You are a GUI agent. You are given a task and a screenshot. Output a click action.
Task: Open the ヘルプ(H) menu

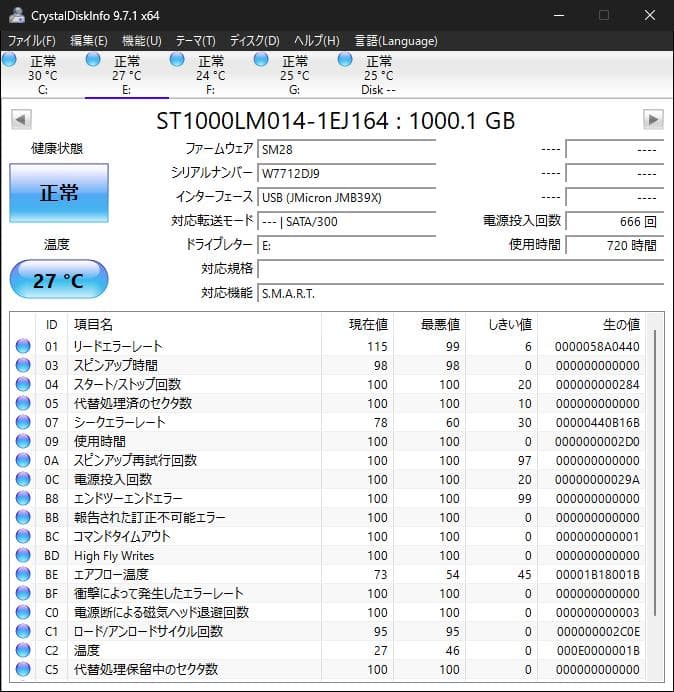[316, 41]
